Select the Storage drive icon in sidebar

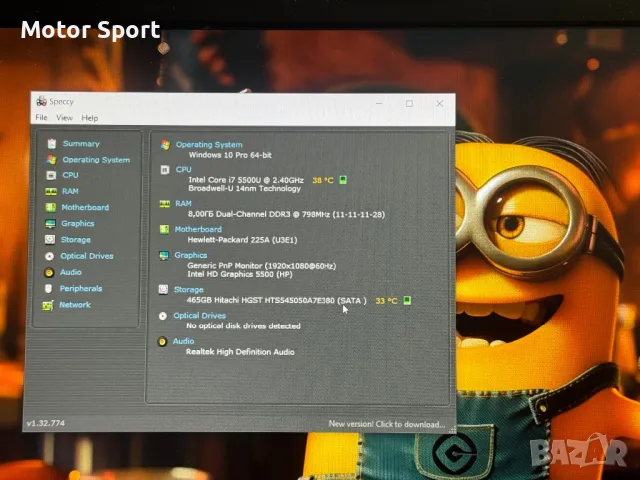49,240
